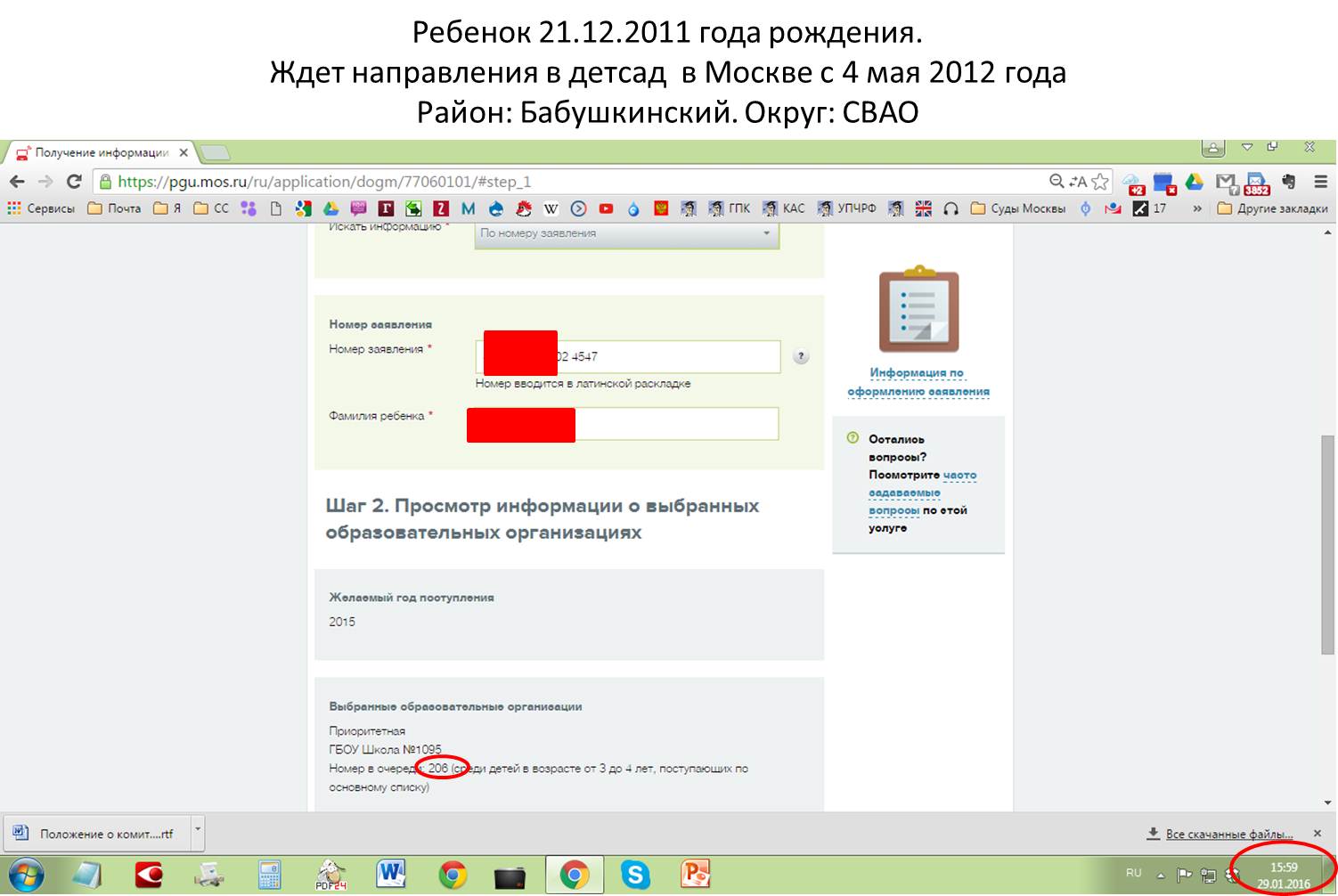Image resolution: width=1338 pixels, height=896 pixels.
Task: Expand the bookmarks overflow chevron
Action: pos(1197,208)
